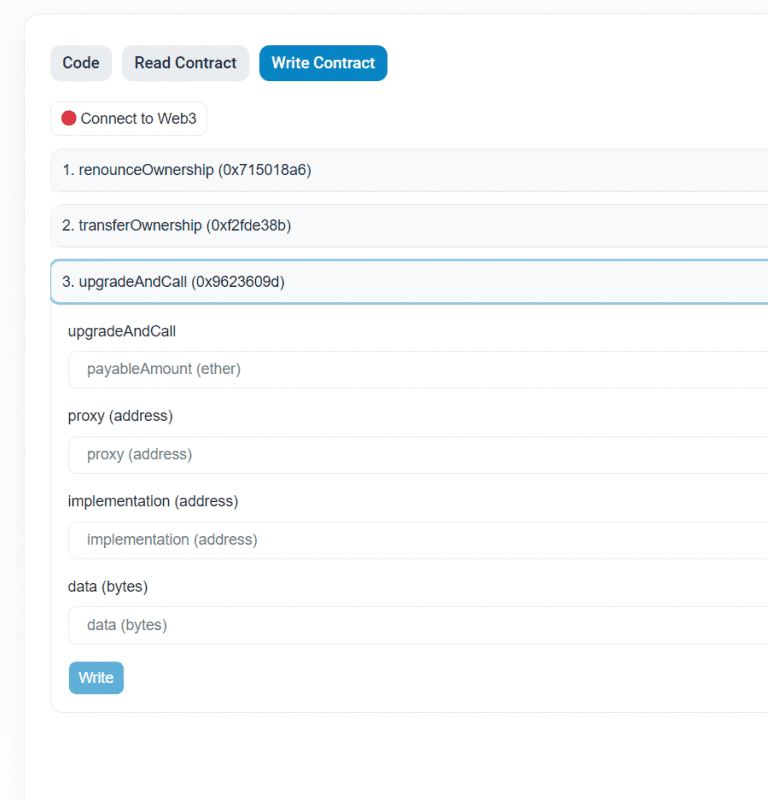Click the Connect to Web3 wallet indicator
Screen dimensions: 768x800
click(128, 118)
